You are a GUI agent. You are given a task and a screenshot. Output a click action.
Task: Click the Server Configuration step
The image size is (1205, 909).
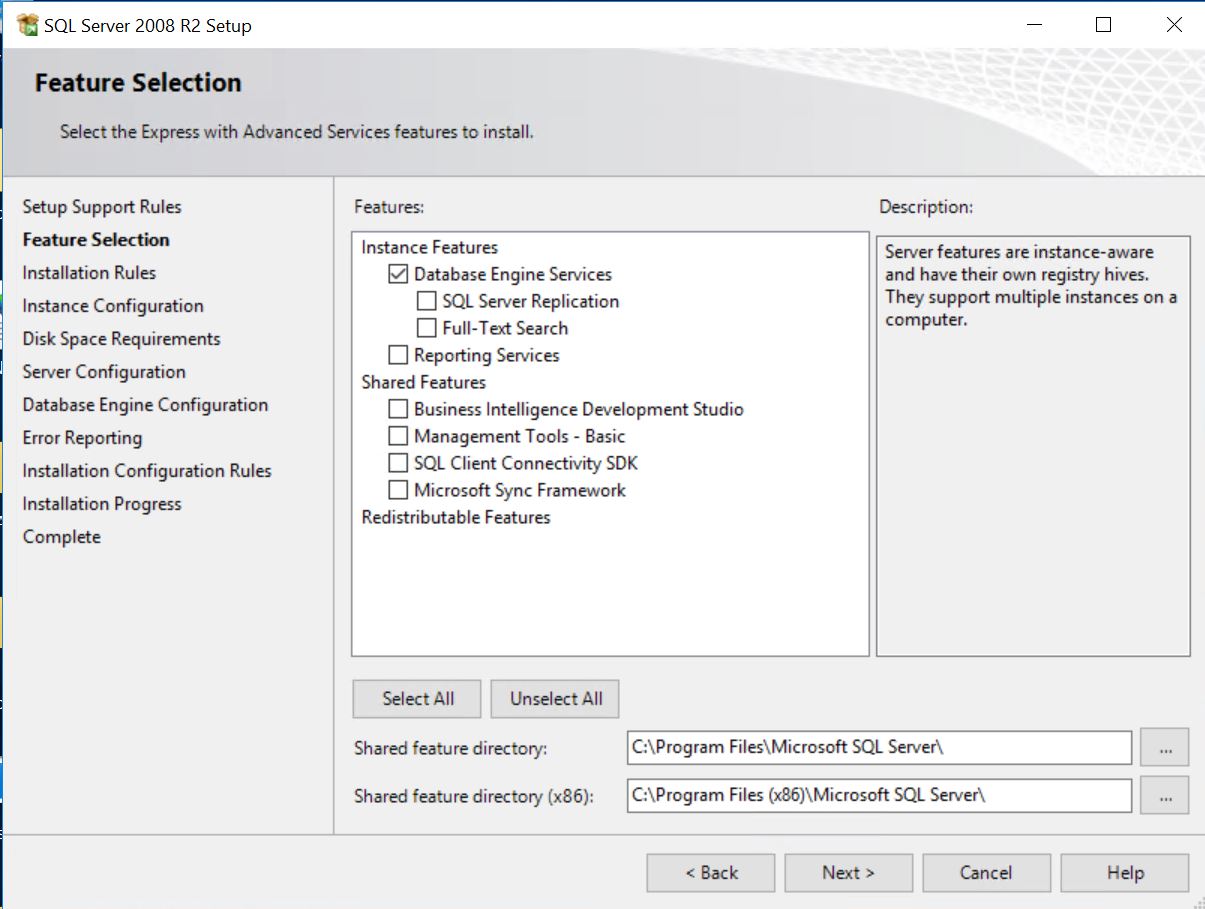point(104,372)
